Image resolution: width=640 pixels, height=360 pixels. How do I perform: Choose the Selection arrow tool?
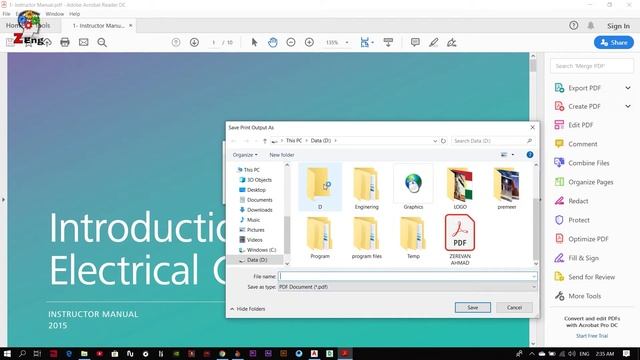click(254, 42)
